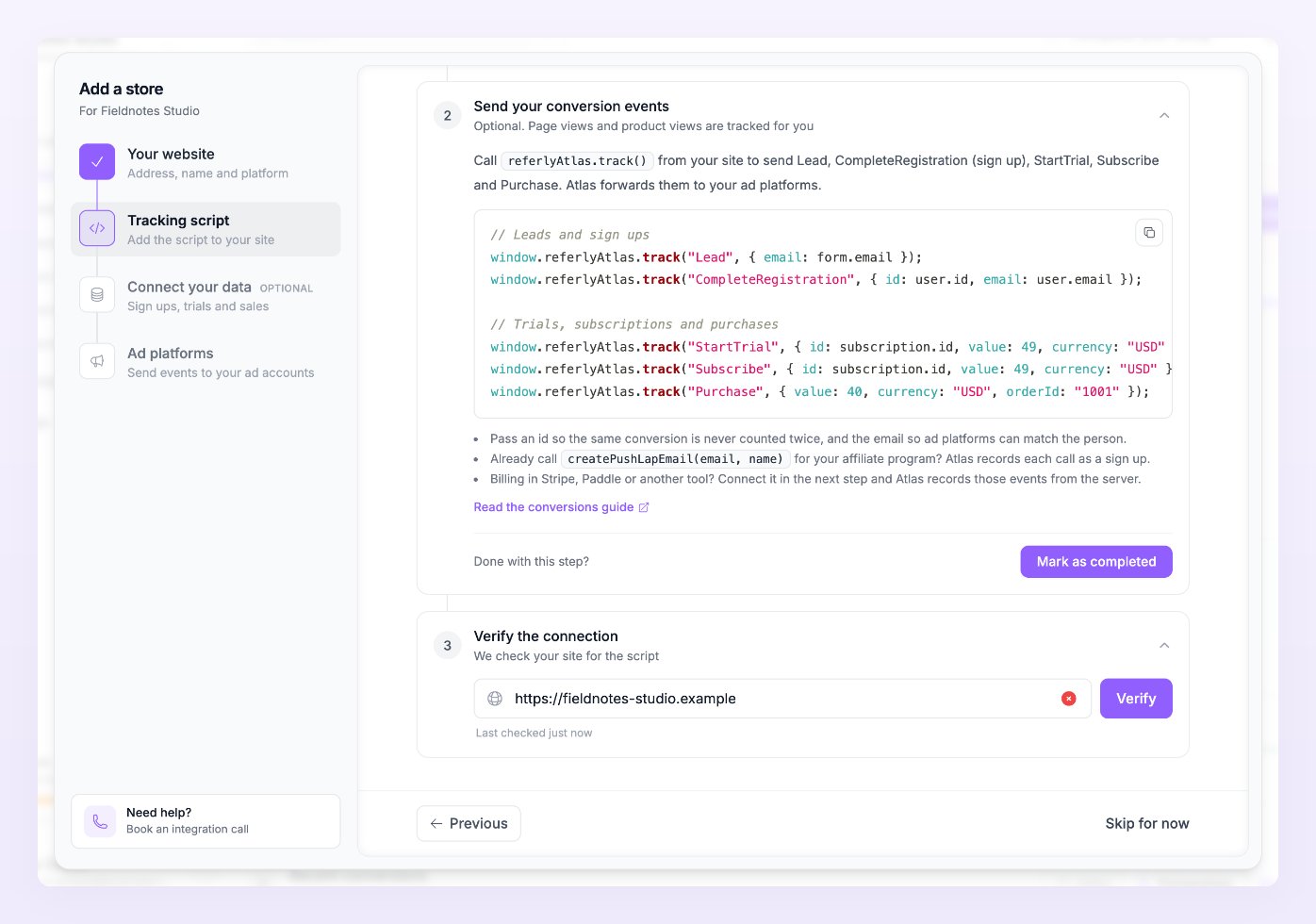Click the code brackets Tracking script icon

click(x=97, y=228)
